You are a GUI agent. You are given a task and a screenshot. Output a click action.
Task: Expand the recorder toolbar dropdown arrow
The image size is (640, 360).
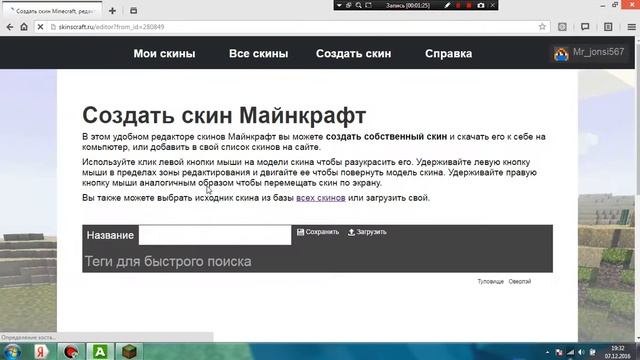pyautogui.click(x=339, y=5)
